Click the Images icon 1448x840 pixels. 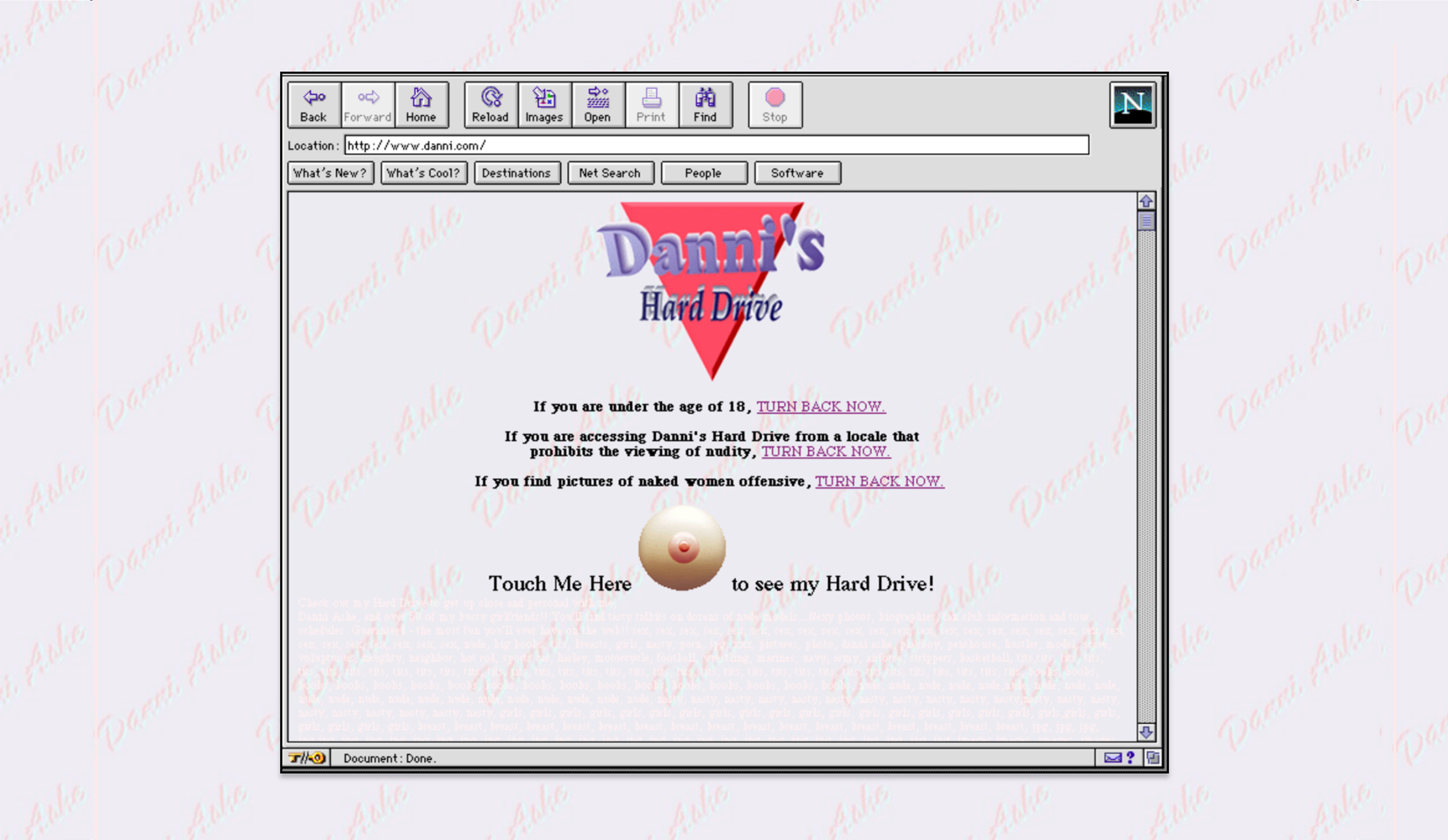(x=543, y=104)
